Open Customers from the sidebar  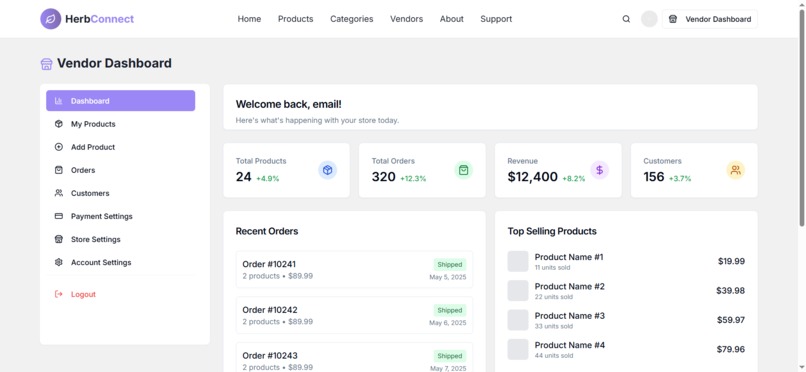point(120,193)
